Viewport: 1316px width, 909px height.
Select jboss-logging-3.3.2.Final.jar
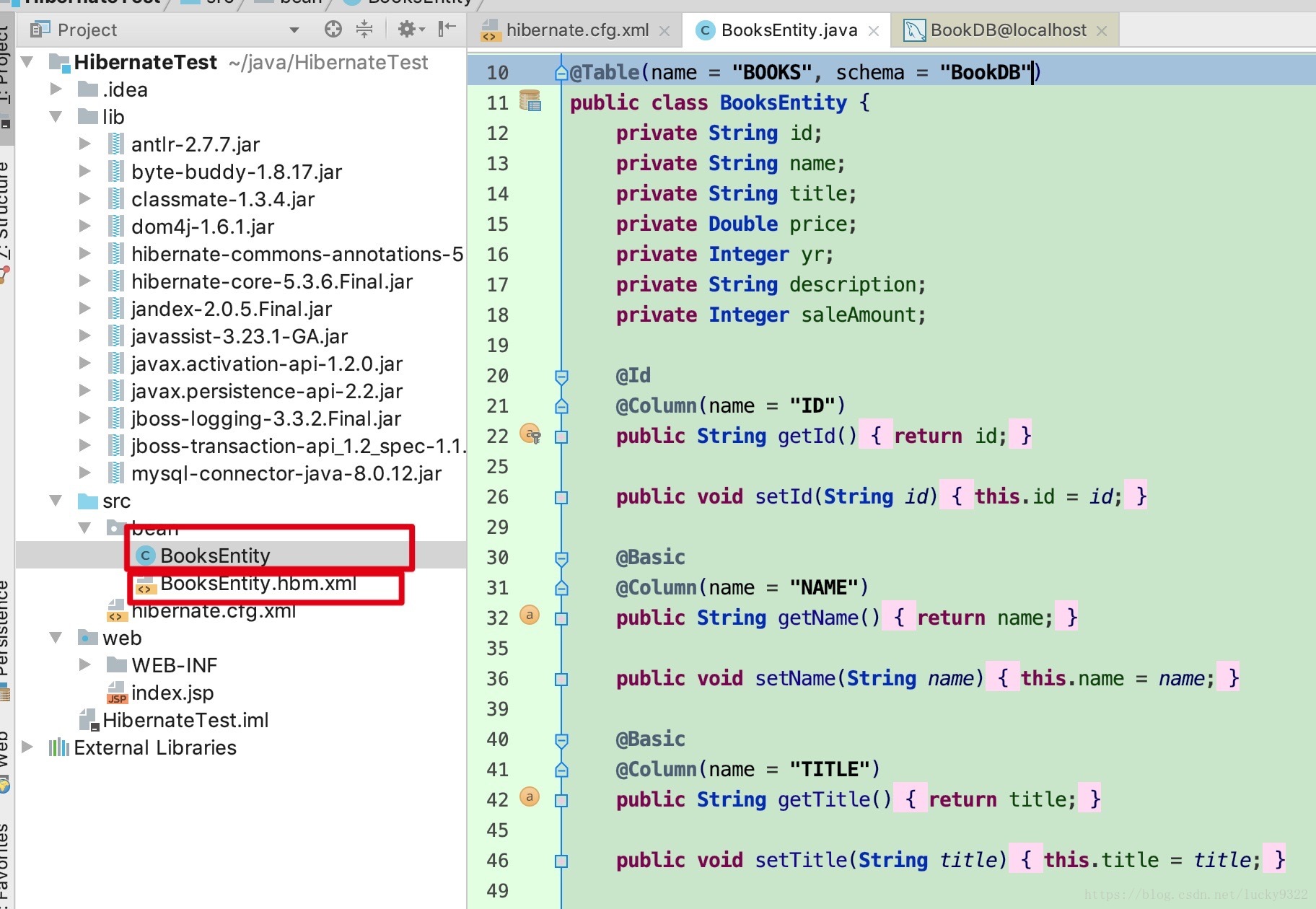[x=266, y=418]
